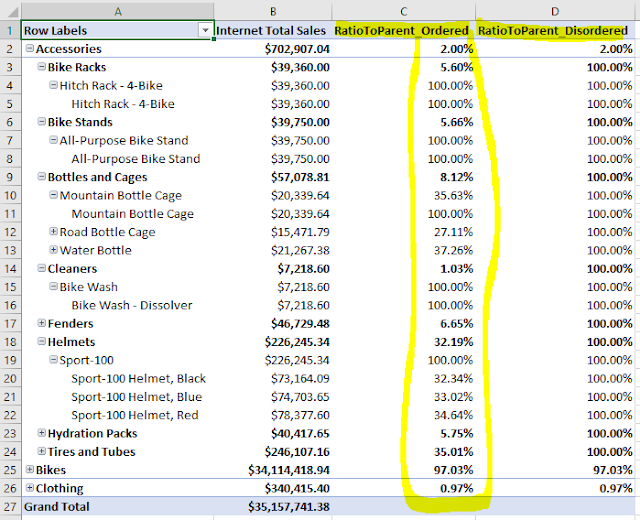Screen dimensions: 640x520
Task: Expand the Clothing group
Action: coord(29,487)
